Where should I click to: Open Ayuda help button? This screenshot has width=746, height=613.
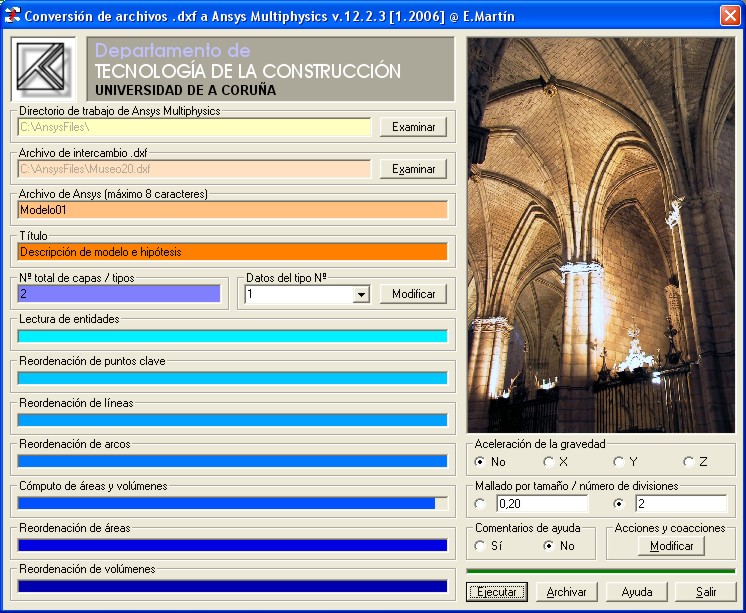pos(637,592)
